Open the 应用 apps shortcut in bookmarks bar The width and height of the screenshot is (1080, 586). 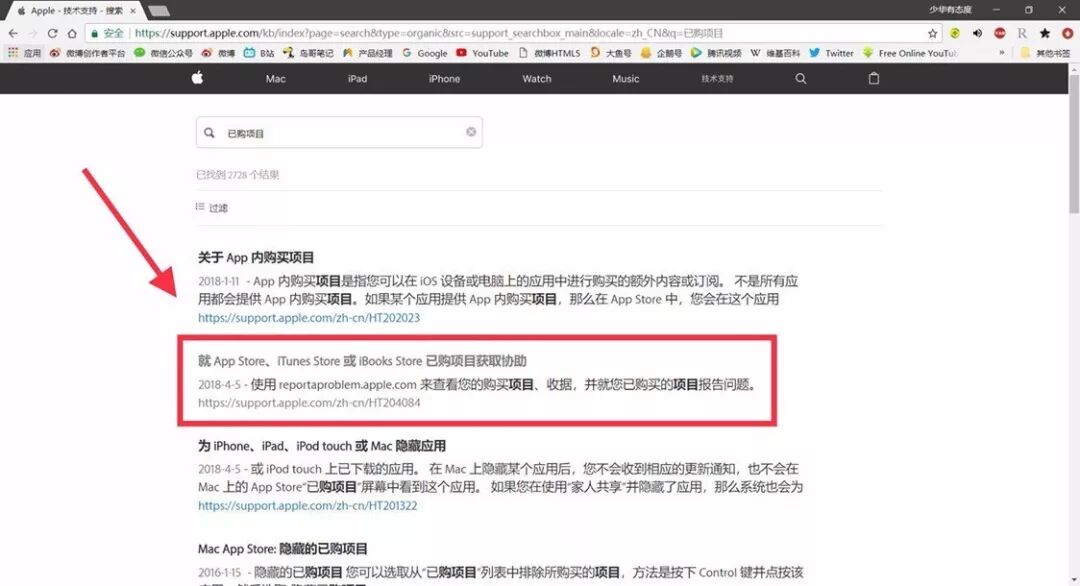tap(24, 53)
